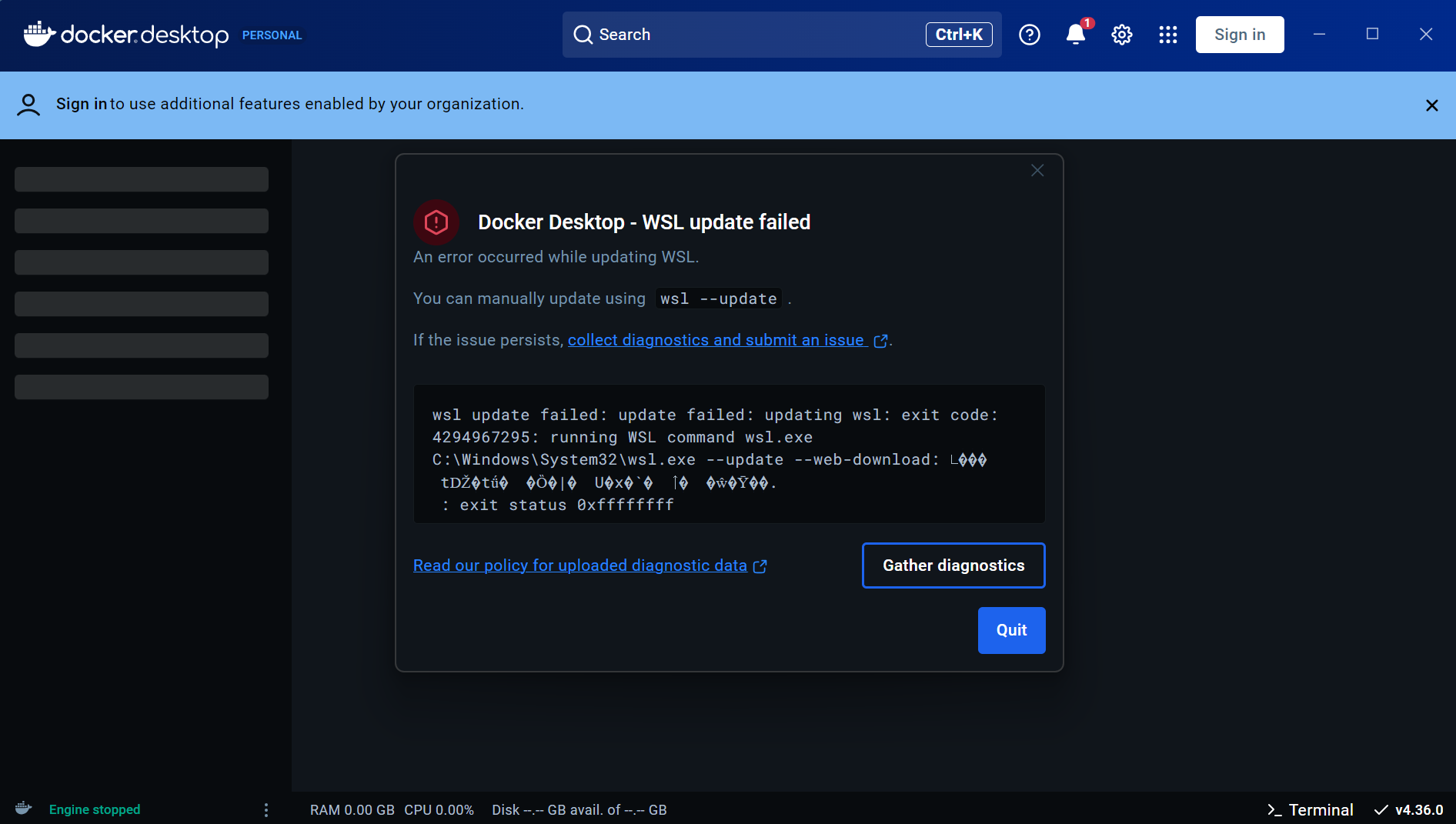The width and height of the screenshot is (1456, 824).
Task: Click the engine status whale icon
Action: click(x=24, y=808)
